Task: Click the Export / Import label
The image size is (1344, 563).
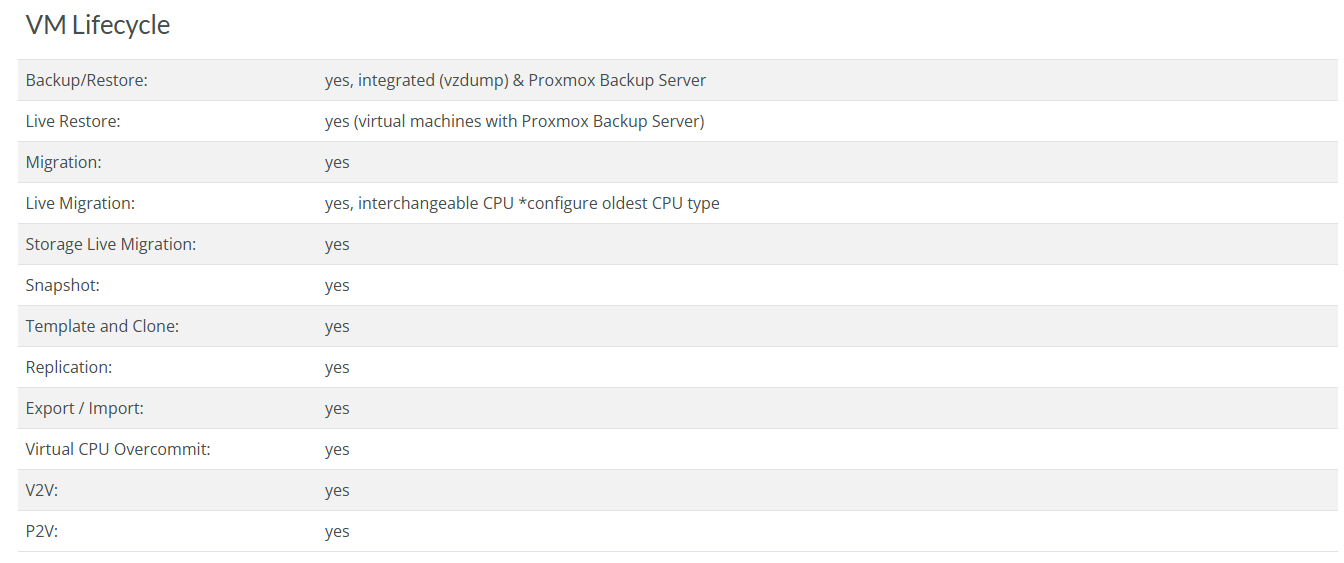Action: (x=85, y=408)
